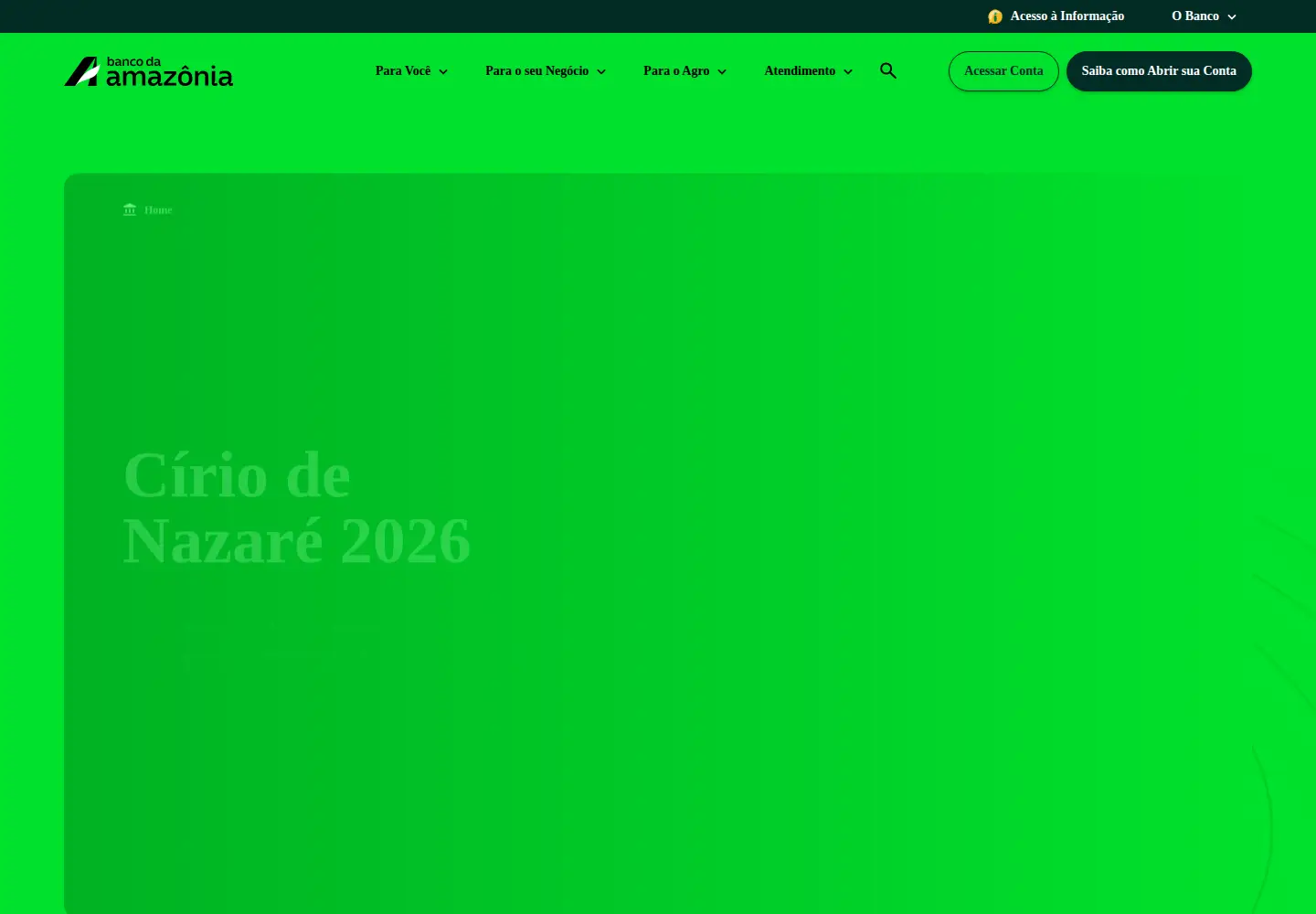Expand the Para Você chevron
Image resolution: width=1316 pixels, height=914 pixels.
443,71
